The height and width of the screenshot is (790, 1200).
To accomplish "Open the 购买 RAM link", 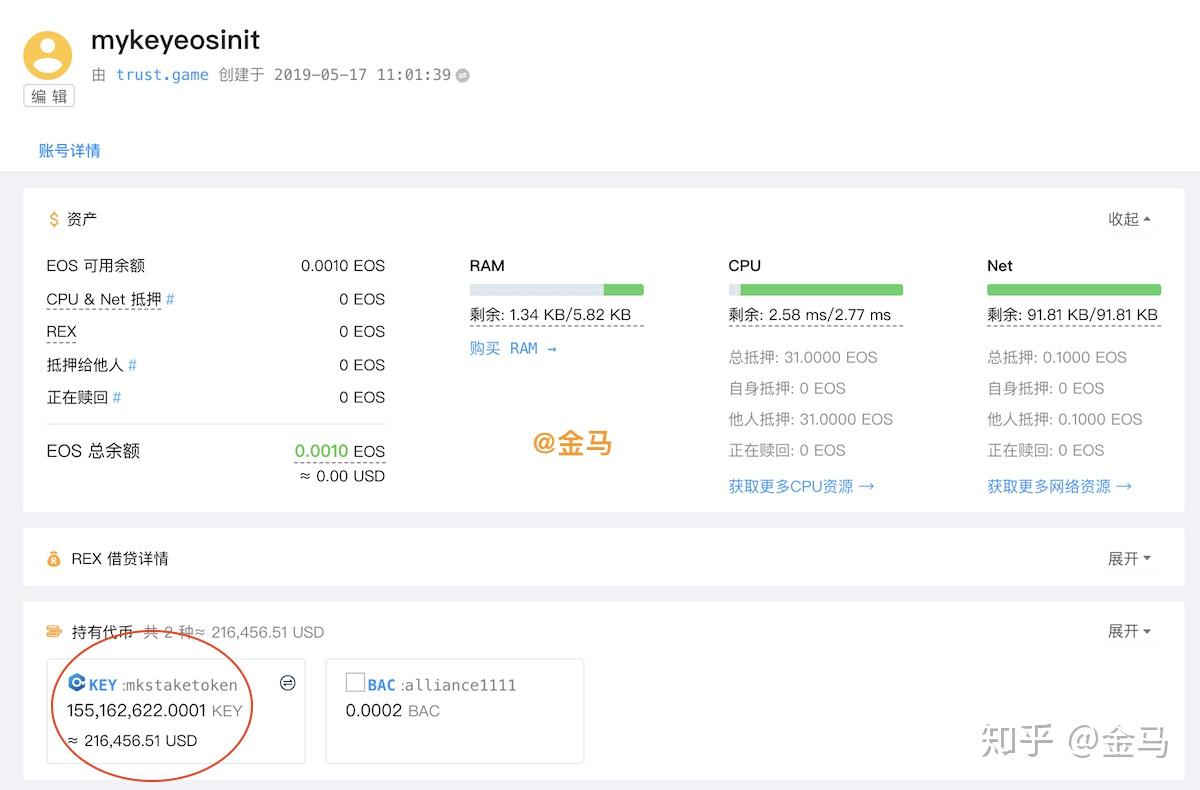I will 513,348.
